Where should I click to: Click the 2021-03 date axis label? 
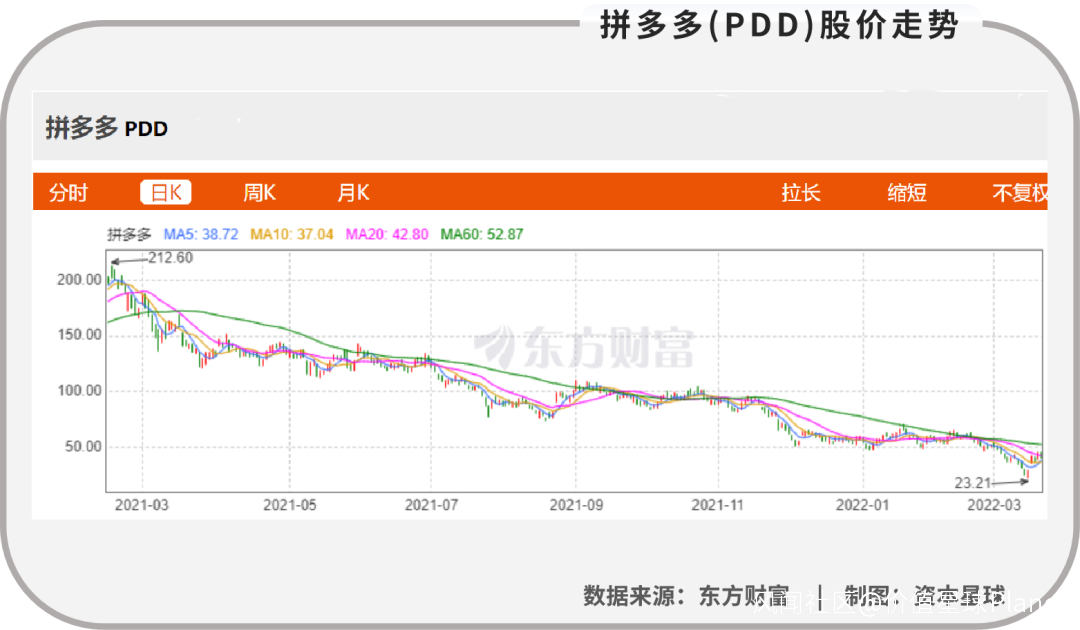coord(141,505)
